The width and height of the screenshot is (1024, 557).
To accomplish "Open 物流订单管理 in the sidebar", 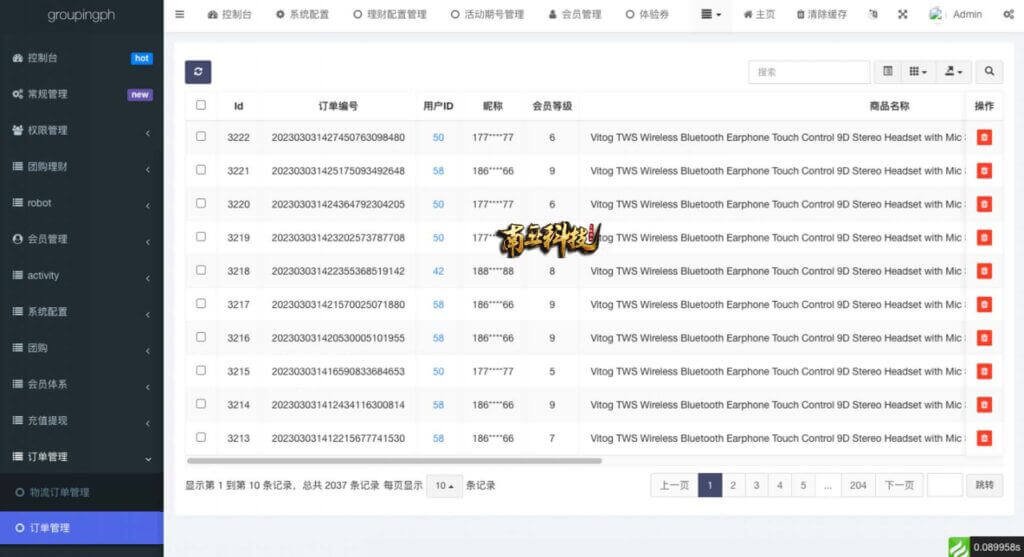I will coord(59,492).
